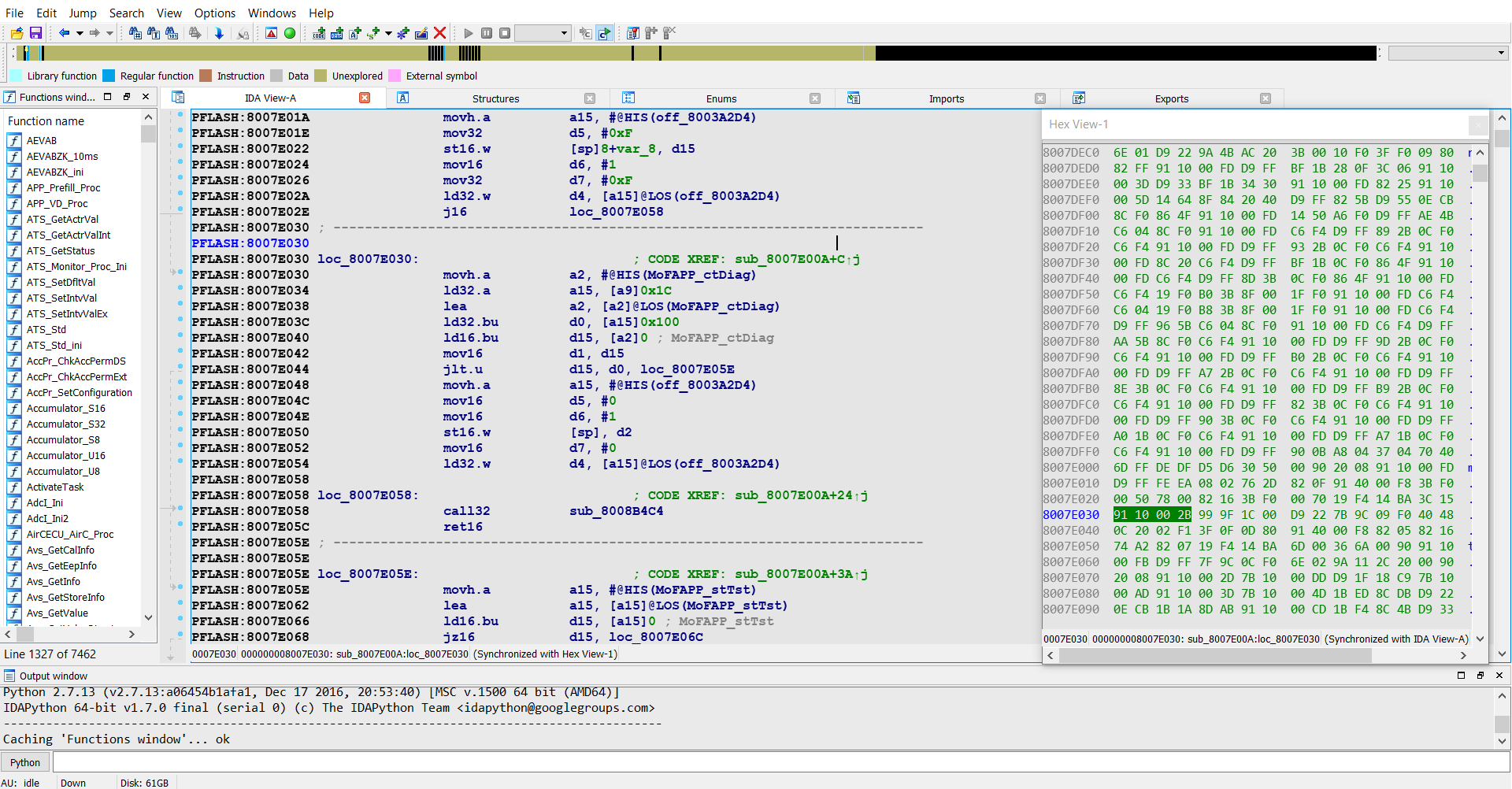Click the red X delete icon
The width and height of the screenshot is (1512, 789).
[x=440, y=33]
